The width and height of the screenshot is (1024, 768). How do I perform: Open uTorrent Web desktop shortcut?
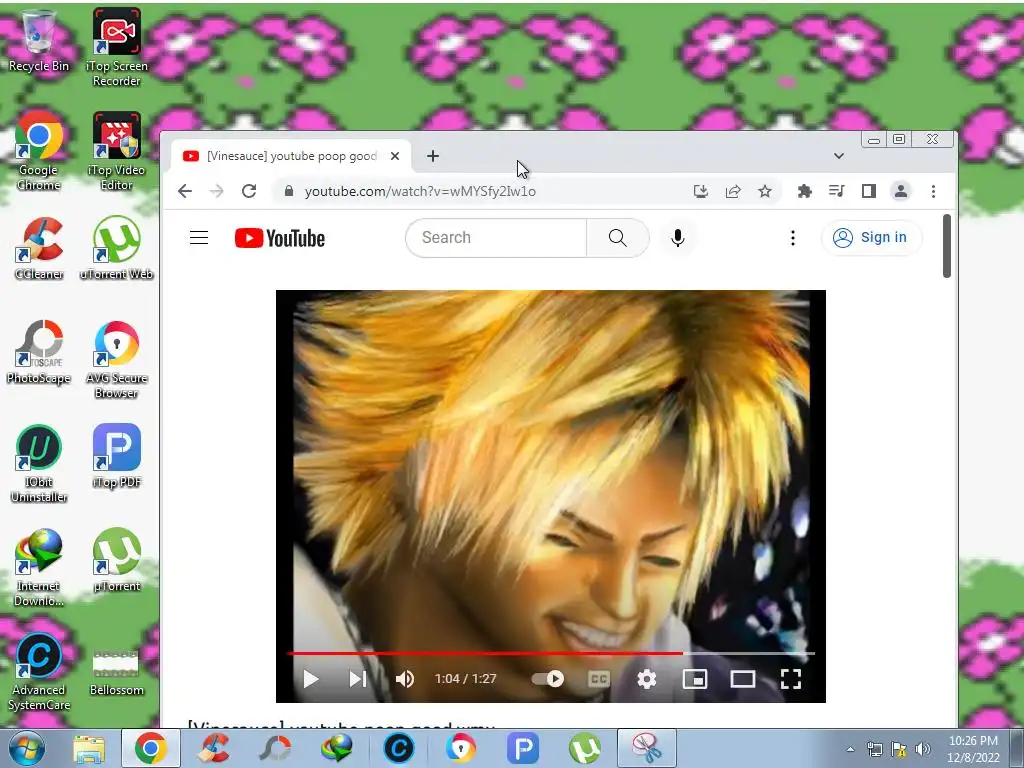click(x=116, y=248)
